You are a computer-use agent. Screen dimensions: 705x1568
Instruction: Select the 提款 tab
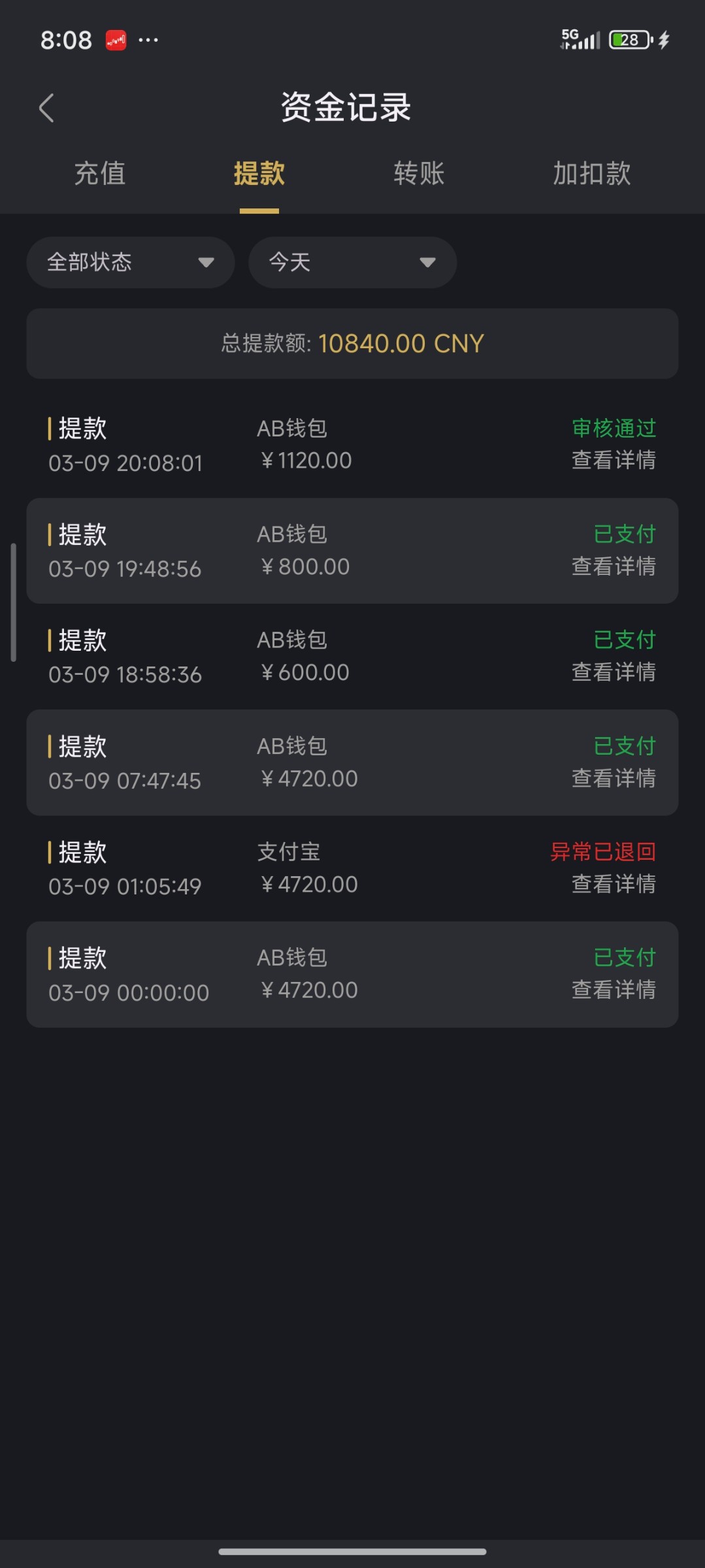pyautogui.click(x=259, y=174)
